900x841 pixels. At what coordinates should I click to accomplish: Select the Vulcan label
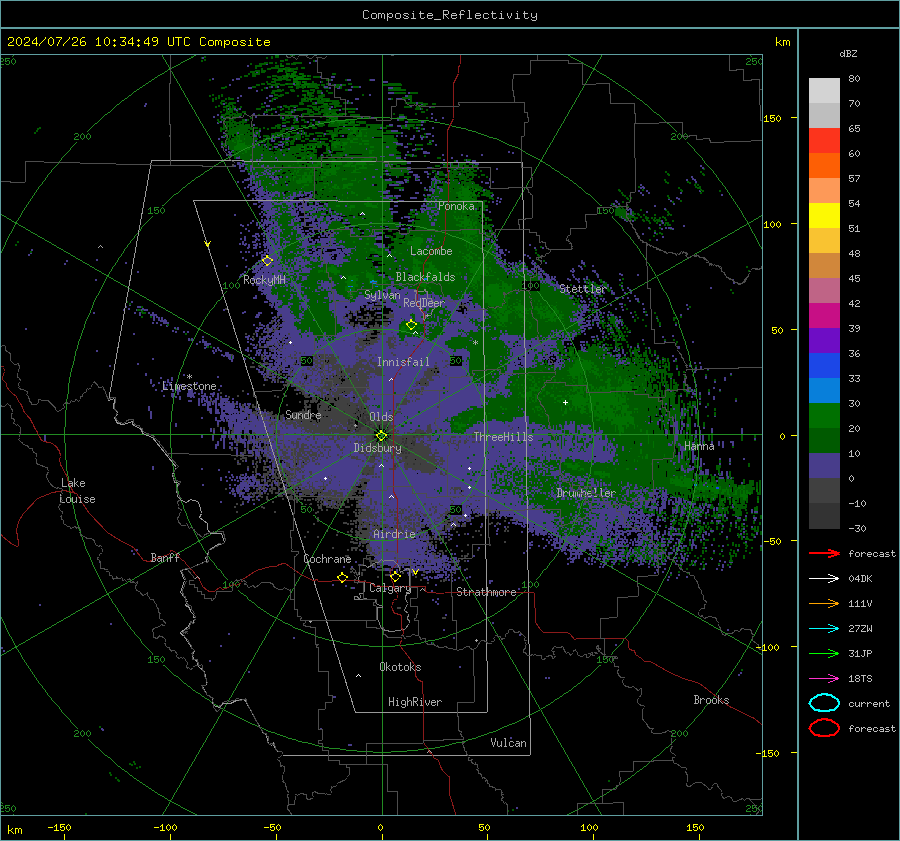[508, 743]
